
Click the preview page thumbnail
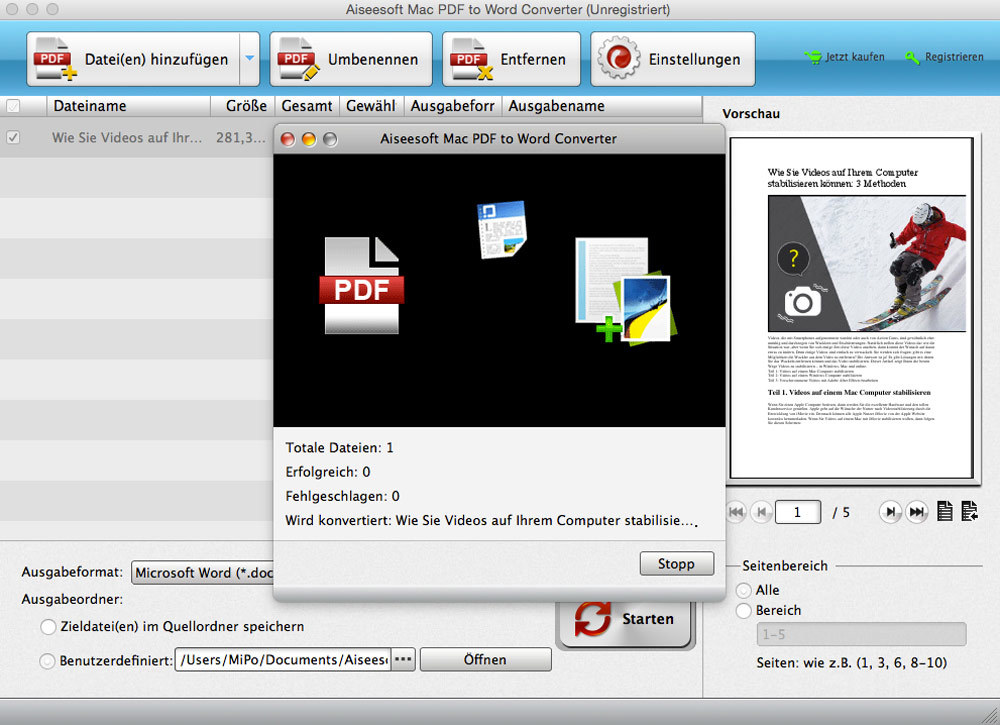[x=851, y=307]
